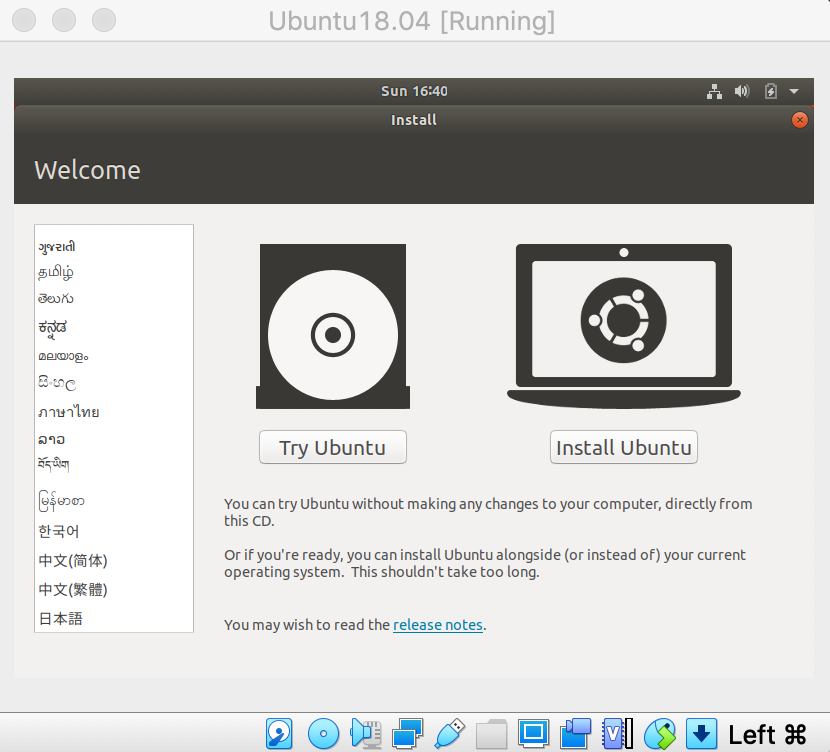This screenshot has height=752, width=830.
Task: Select 中文(繁體) in the language list
Action: pos(114,590)
